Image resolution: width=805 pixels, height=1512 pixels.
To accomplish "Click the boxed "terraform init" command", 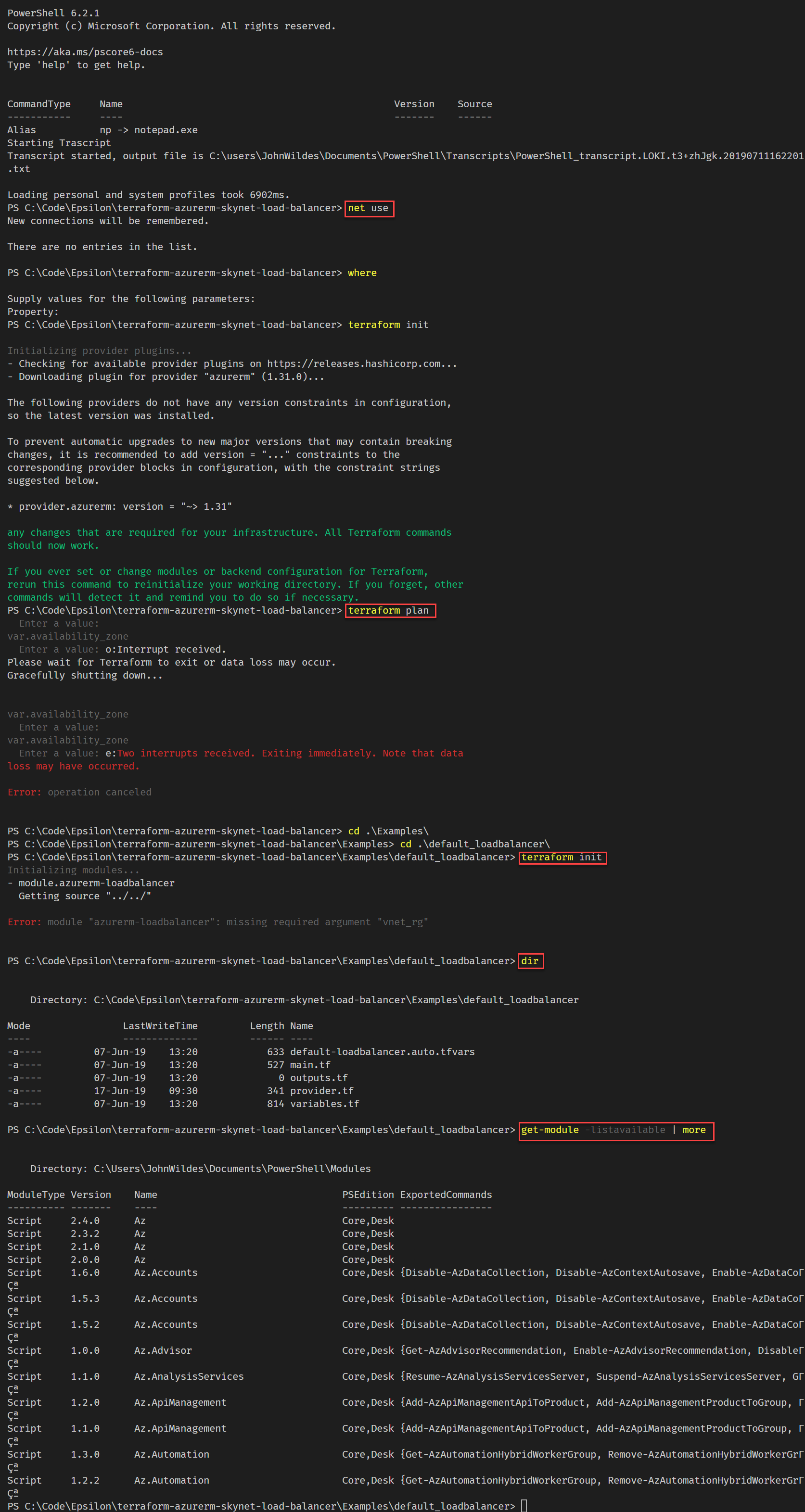I will coord(562,857).
